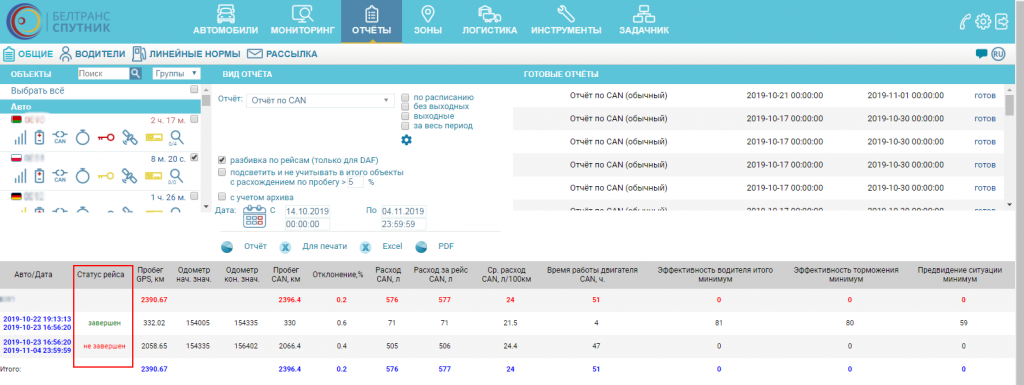Enable the выходные checkbox
The image size is (1024, 385).
405,116
